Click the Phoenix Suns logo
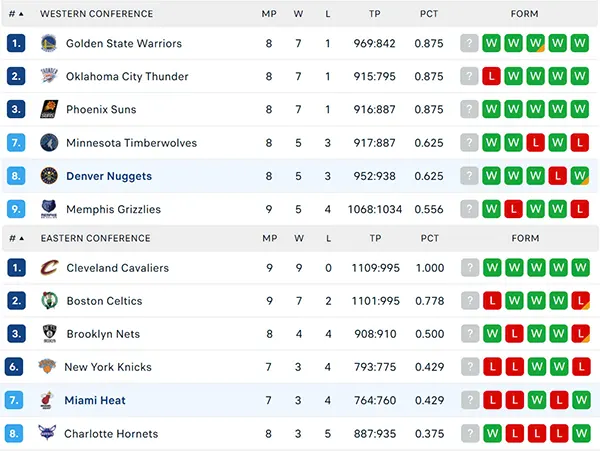Viewport: 600px width, 451px height. coord(49,109)
